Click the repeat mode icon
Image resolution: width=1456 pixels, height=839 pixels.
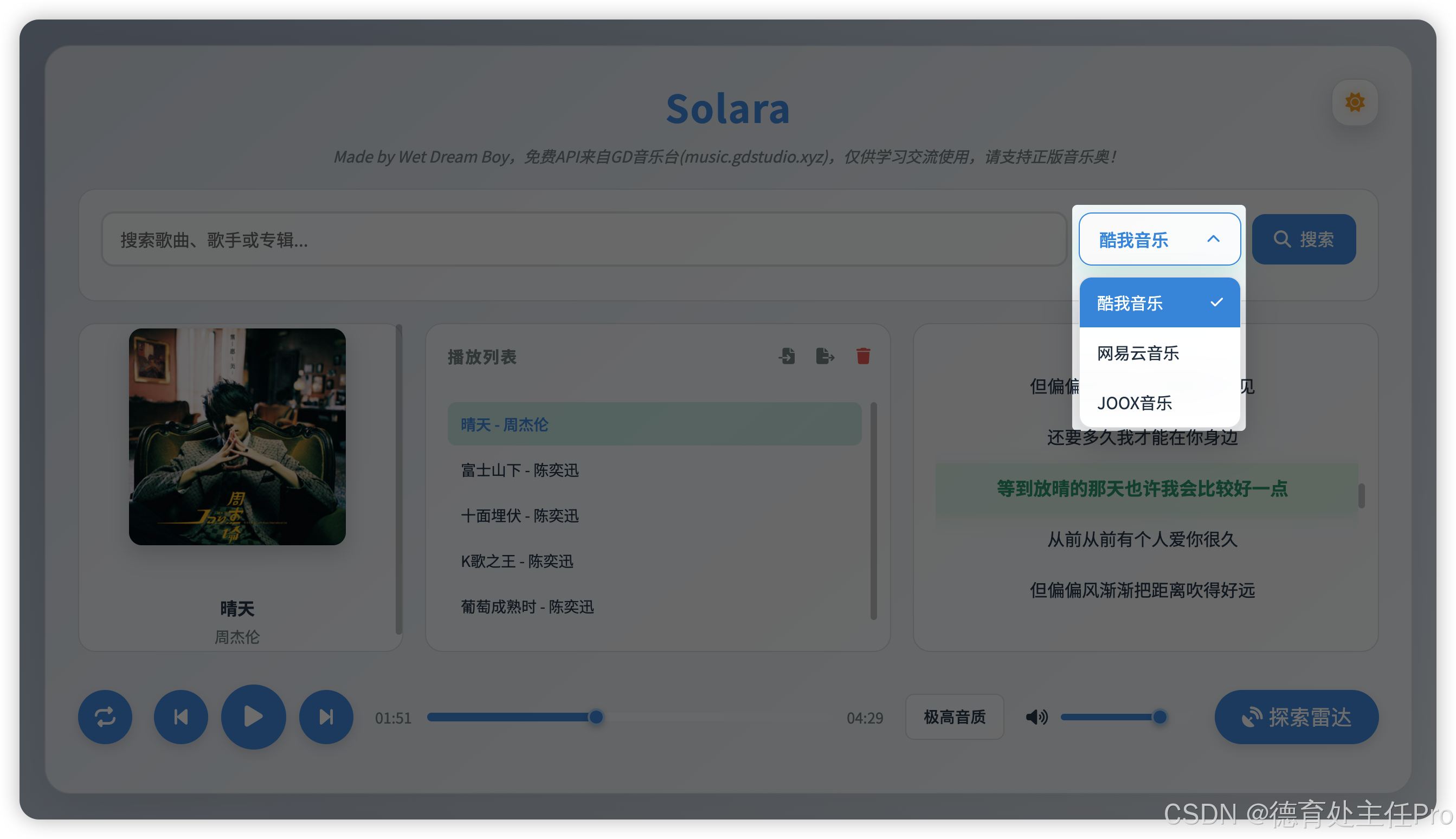tap(105, 717)
